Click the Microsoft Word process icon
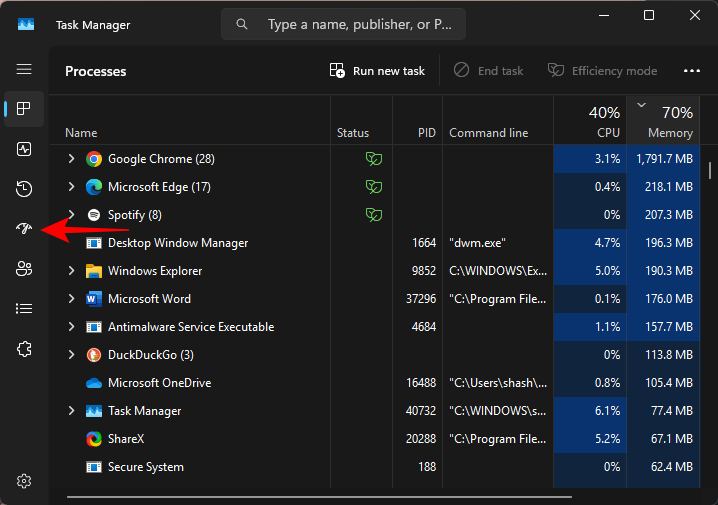This screenshot has height=505, width=718. [x=94, y=299]
